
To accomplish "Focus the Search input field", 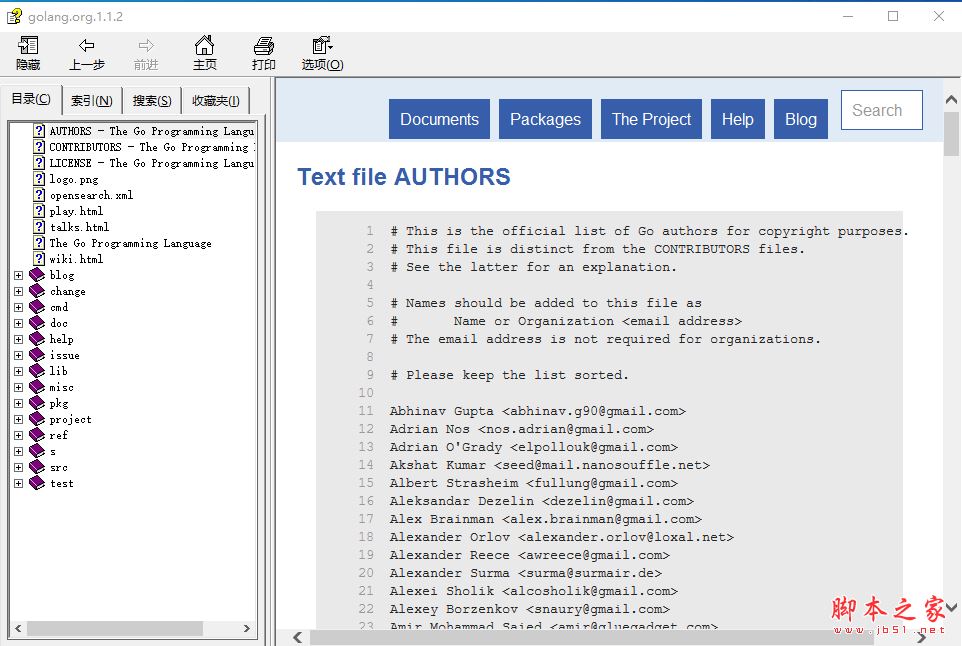I will tap(882, 110).
